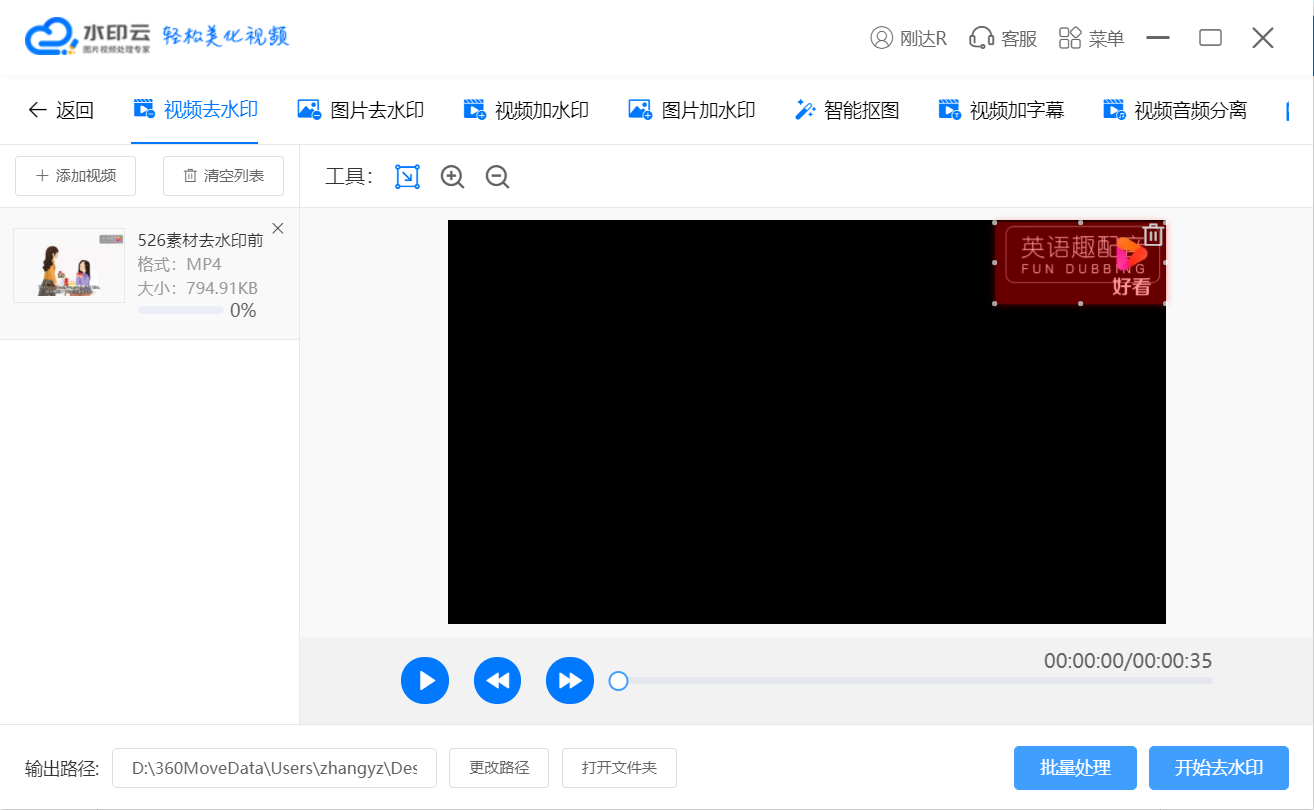Viewport: 1314px width, 810px height.
Task: Click the video progress slider handle
Action: click(x=618, y=681)
